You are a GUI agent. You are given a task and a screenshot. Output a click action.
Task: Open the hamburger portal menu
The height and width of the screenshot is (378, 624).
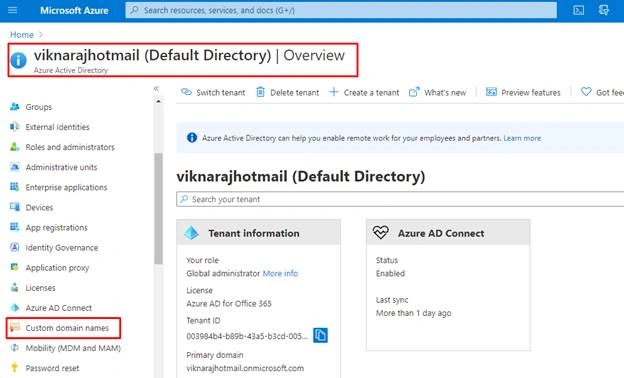(x=12, y=10)
